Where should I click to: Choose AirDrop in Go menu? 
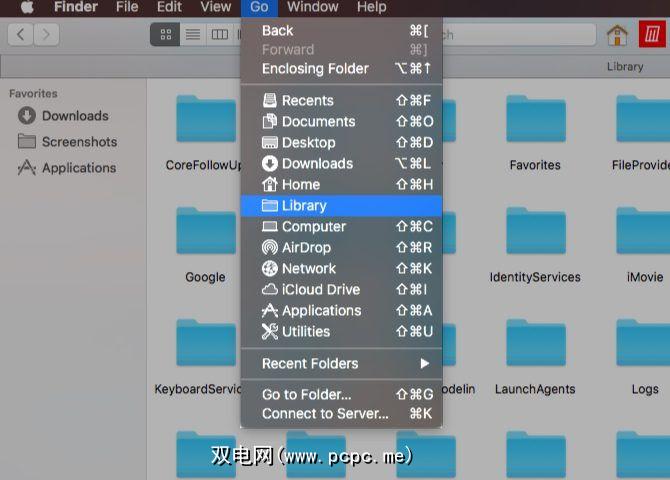tap(341, 247)
